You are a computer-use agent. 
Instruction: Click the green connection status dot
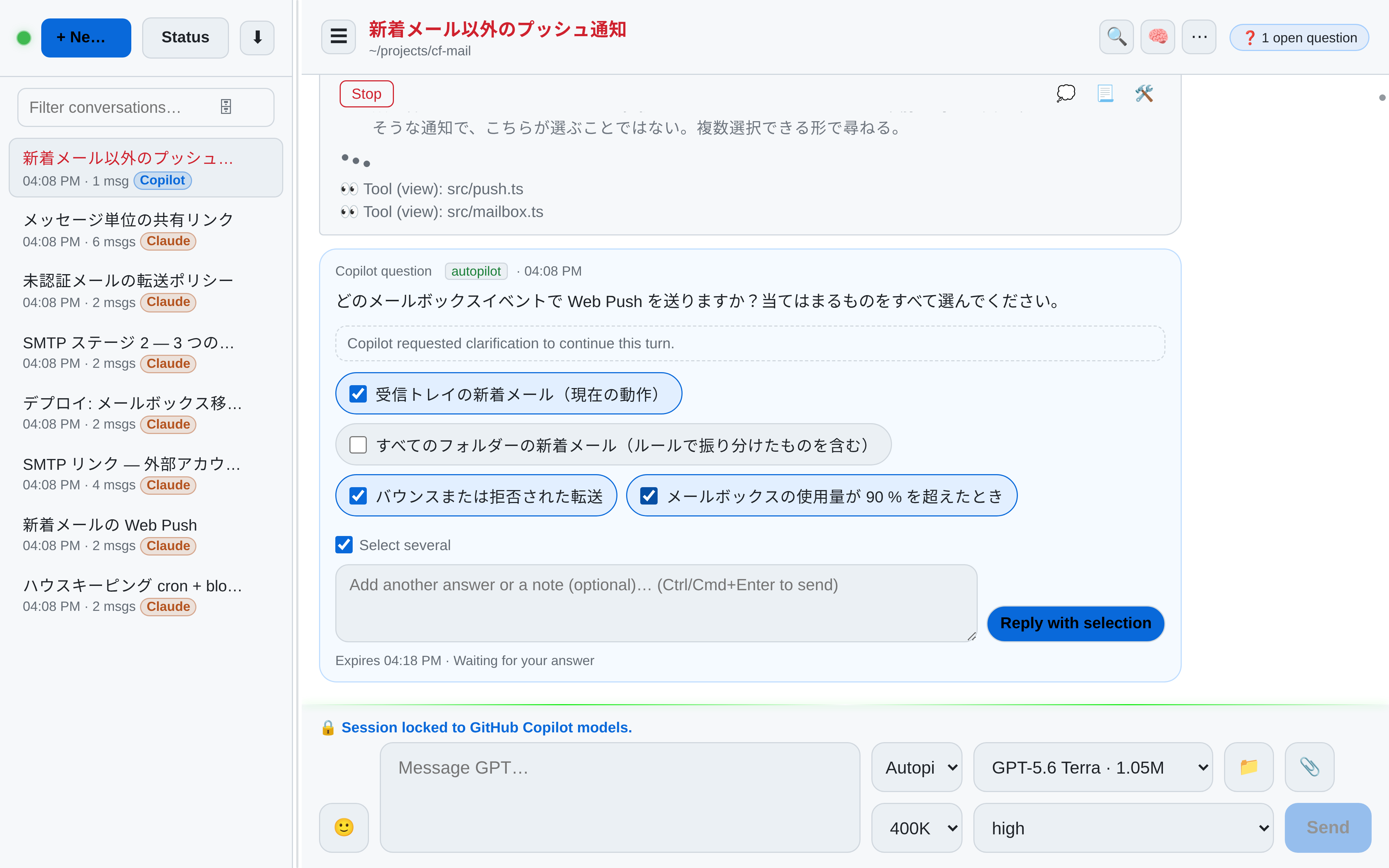24,37
